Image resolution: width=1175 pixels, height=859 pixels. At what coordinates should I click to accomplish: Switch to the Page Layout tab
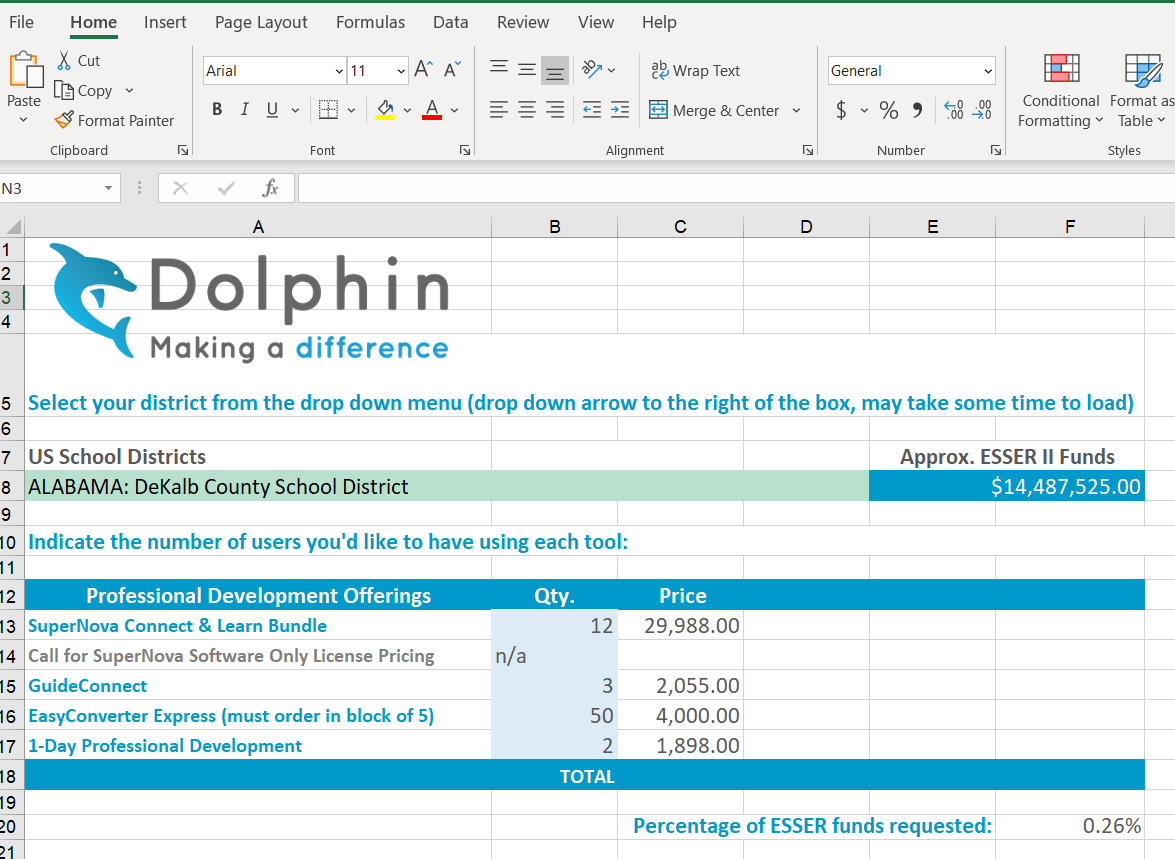click(x=261, y=22)
